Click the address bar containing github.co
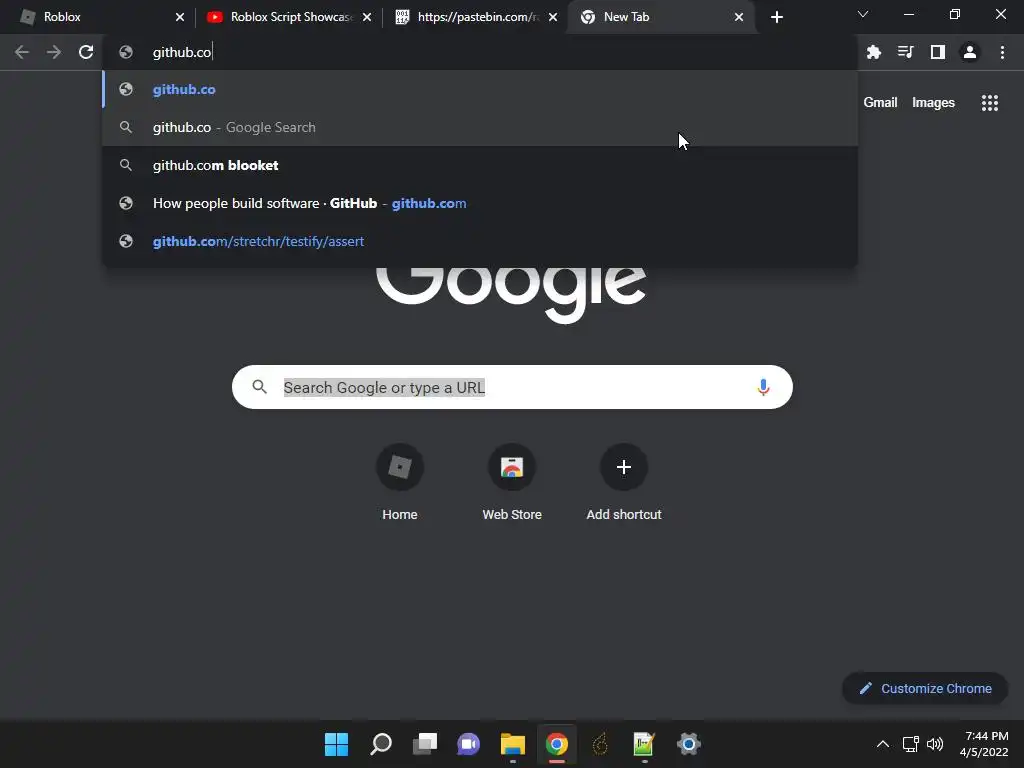The image size is (1024, 768). pyautogui.click(x=480, y=52)
